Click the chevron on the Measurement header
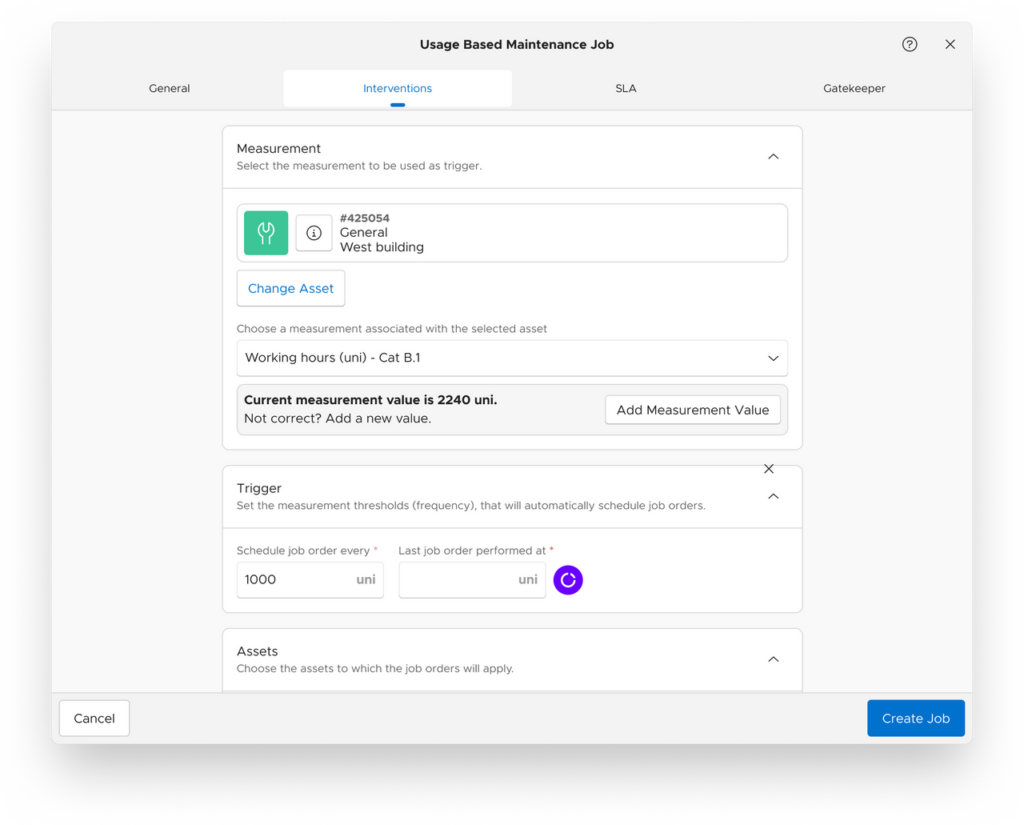The height and width of the screenshot is (825, 1024). click(773, 156)
